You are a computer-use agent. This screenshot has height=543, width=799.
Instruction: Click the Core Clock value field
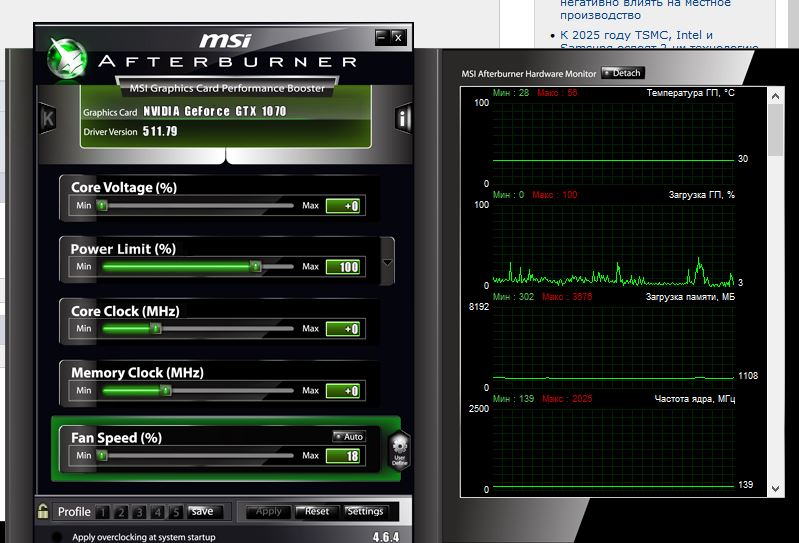coord(343,329)
